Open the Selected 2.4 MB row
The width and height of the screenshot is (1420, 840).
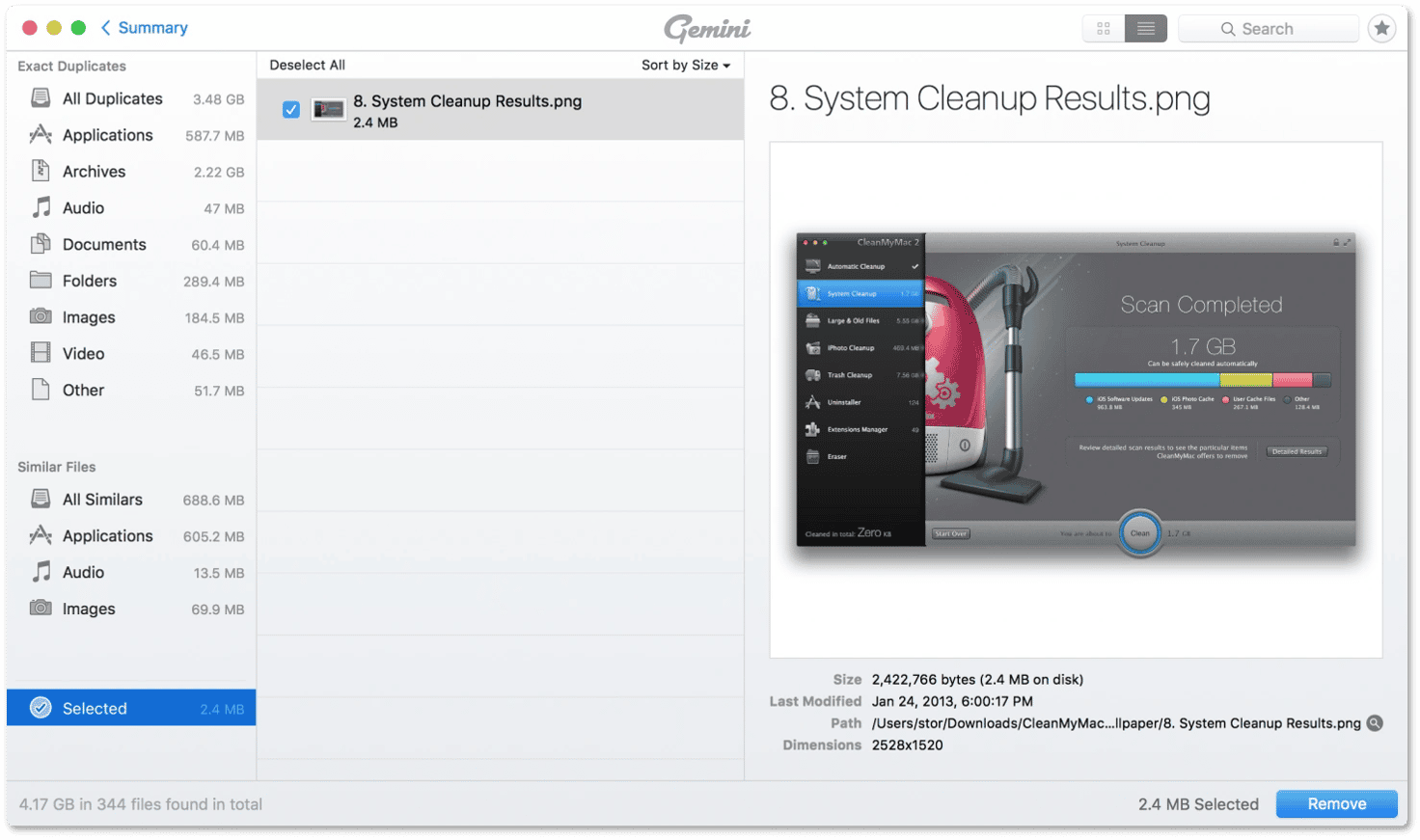click(131, 708)
